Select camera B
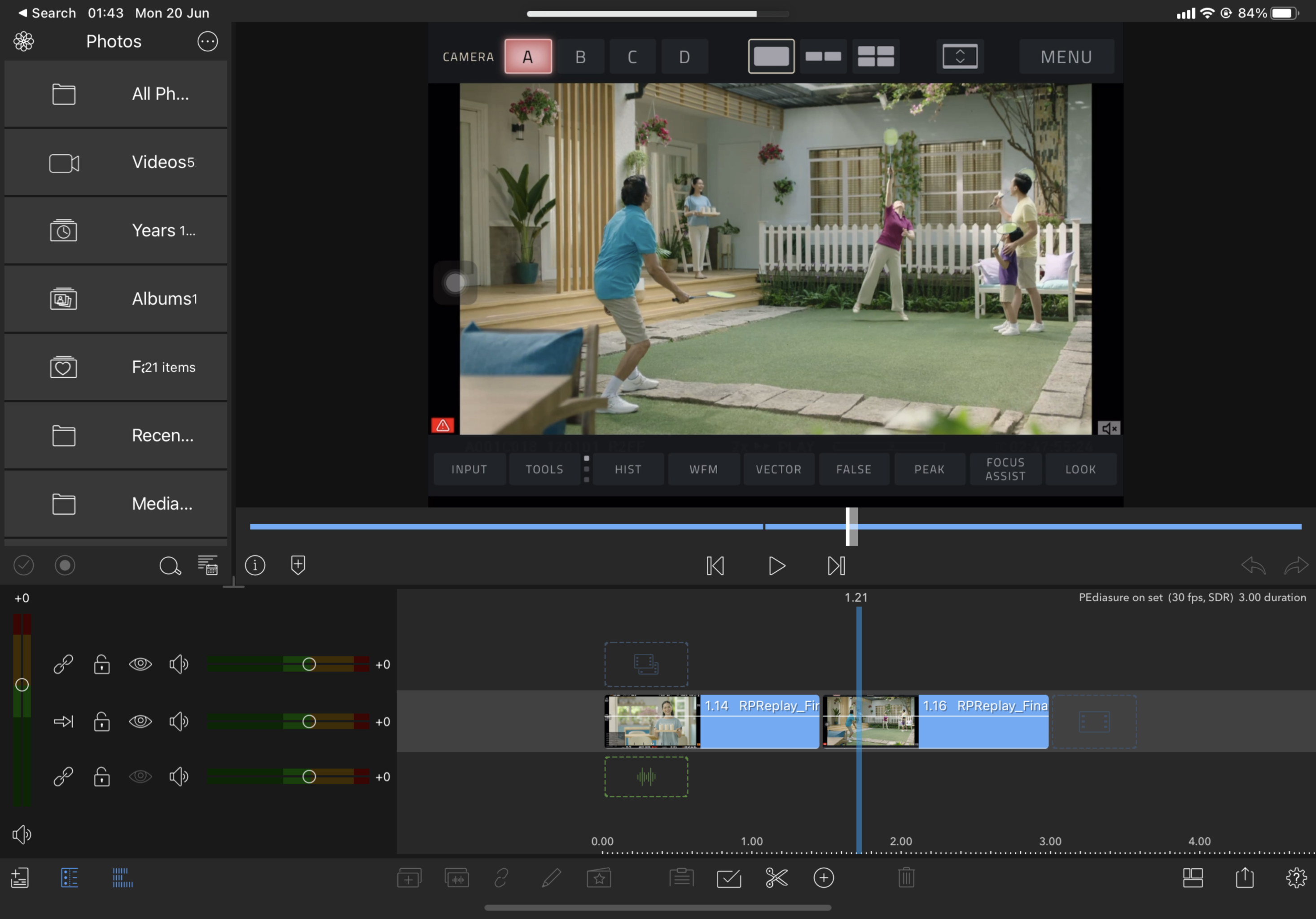 [x=580, y=57]
